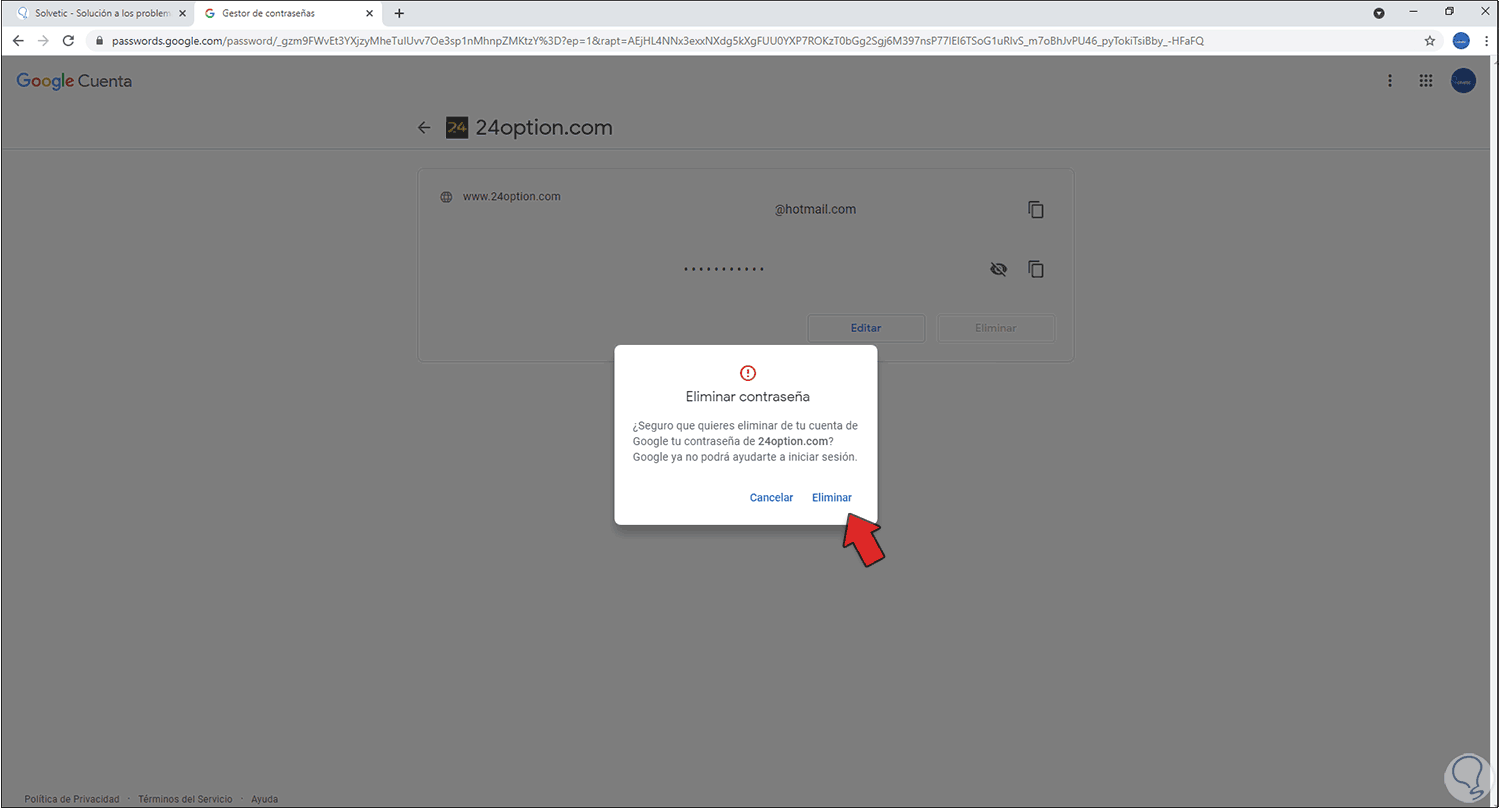Click the red warning icon in the dialog

pos(748,373)
